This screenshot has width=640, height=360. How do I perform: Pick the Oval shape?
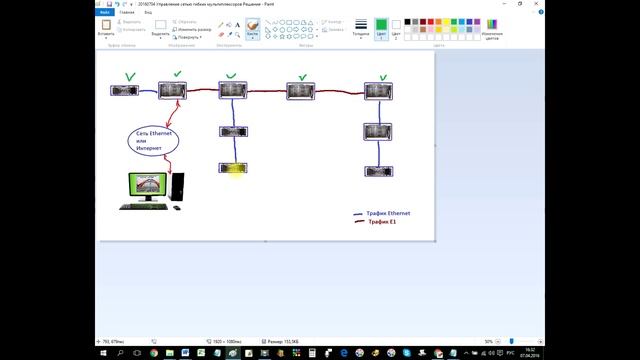click(x=282, y=22)
